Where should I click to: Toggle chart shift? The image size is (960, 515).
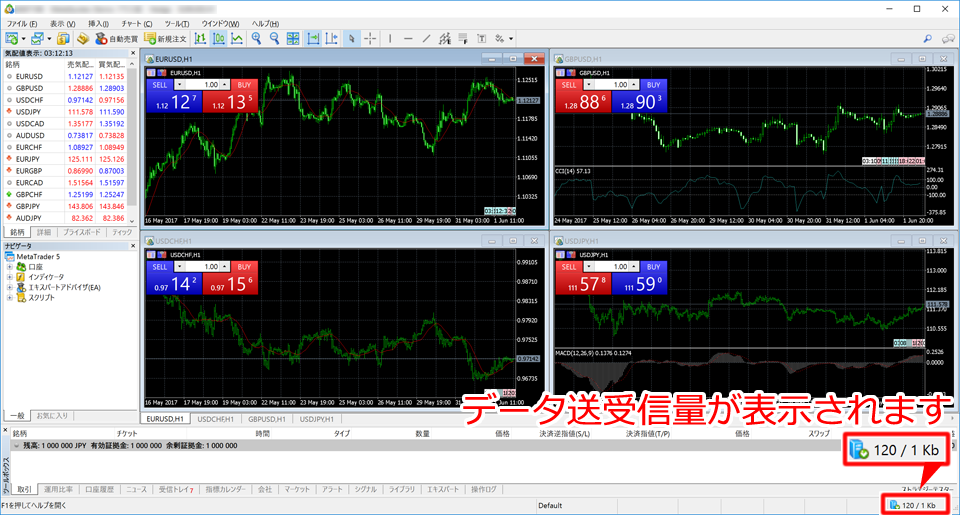click(x=331, y=39)
